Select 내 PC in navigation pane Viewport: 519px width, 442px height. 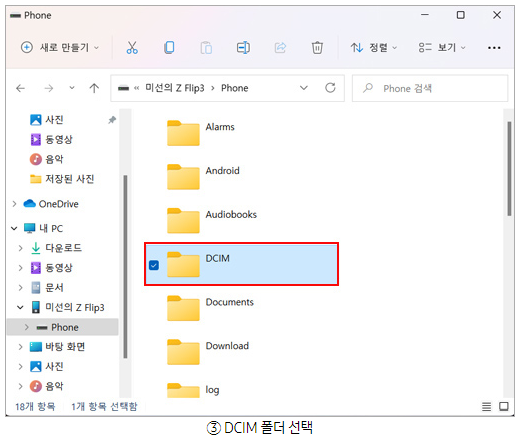click(43, 228)
